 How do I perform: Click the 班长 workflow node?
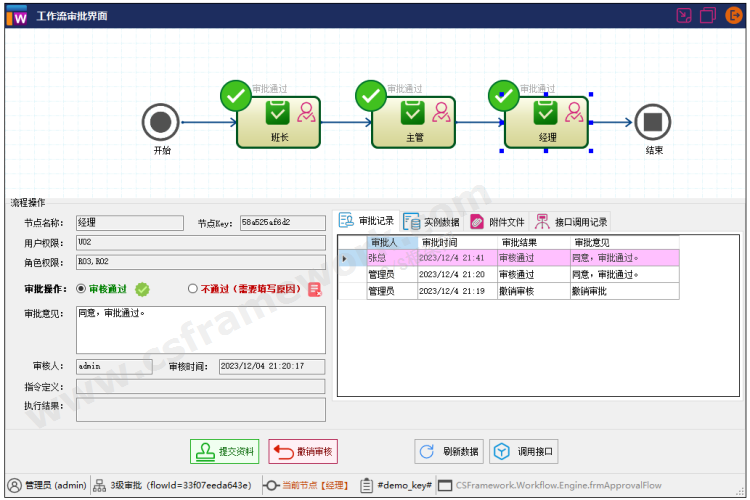279,122
